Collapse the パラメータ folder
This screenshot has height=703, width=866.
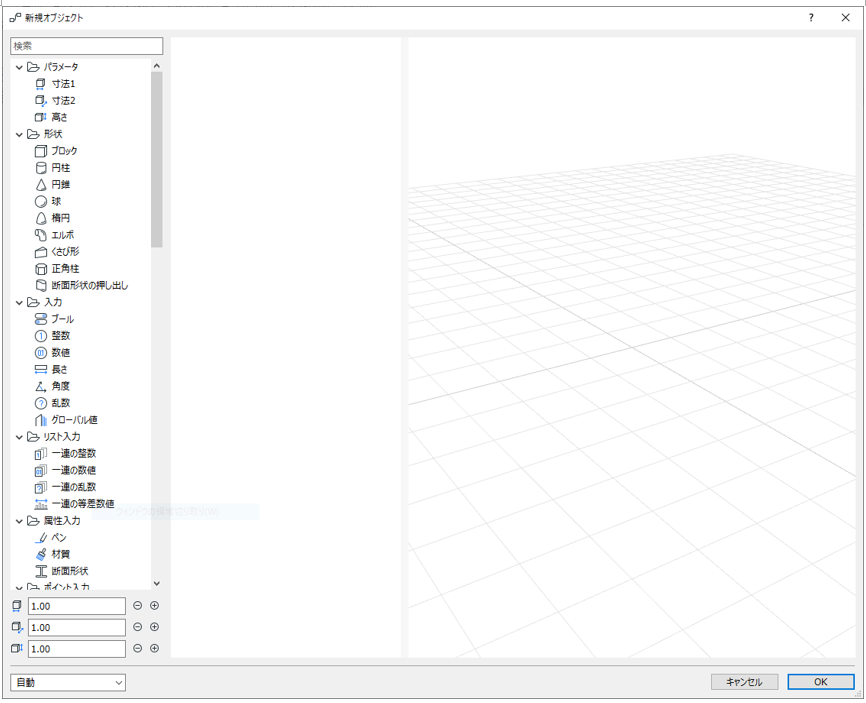coord(19,67)
